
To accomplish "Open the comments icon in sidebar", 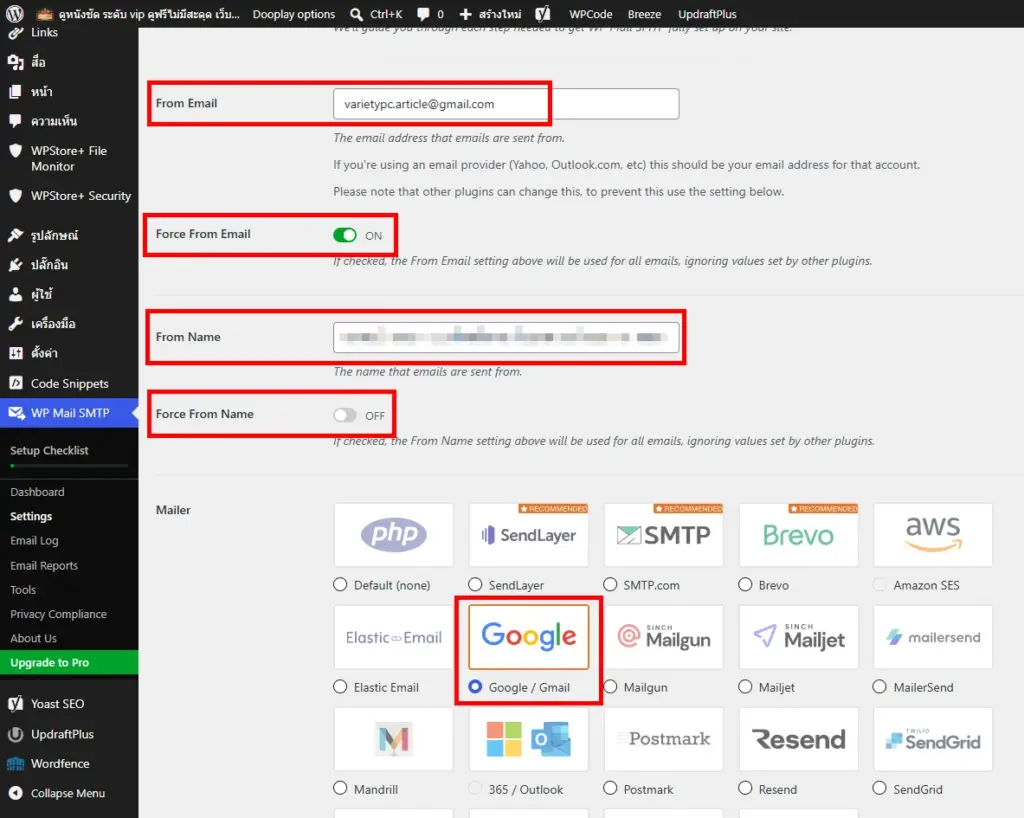I will [16, 121].
